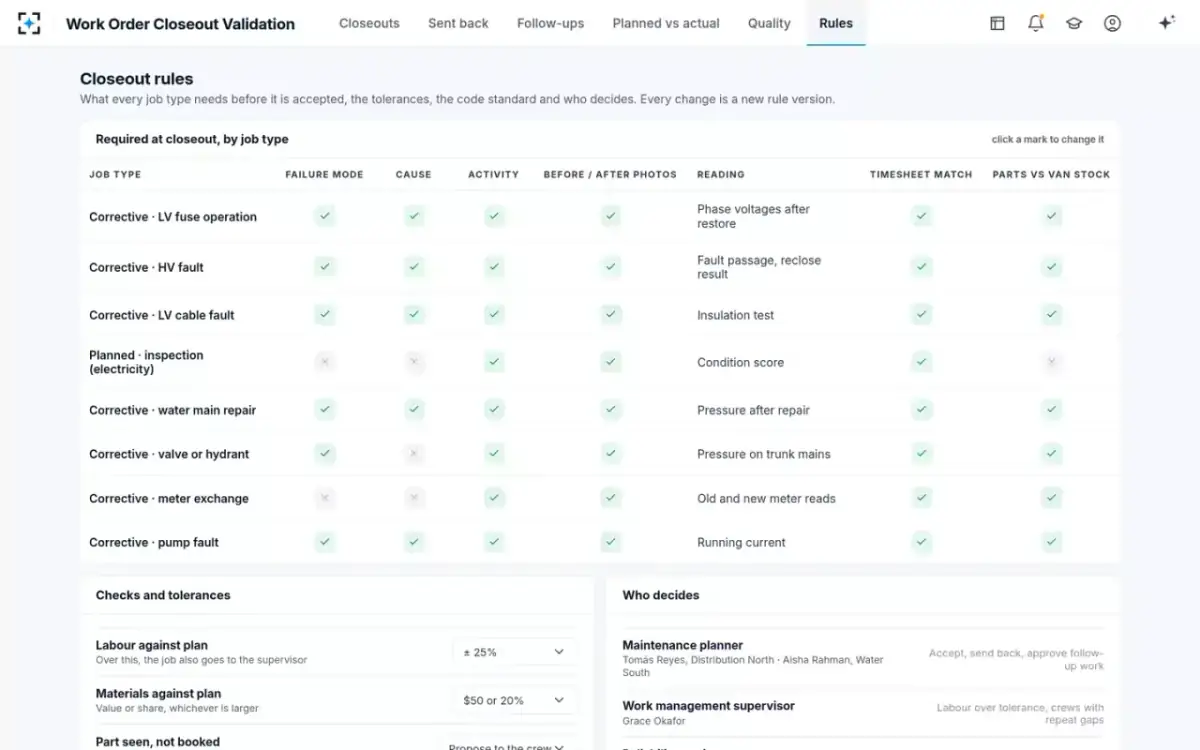This screenshot has height=750, width=1200.
Task: Toggle Timesheet match for LV fuse operation
Action: [921, 216]
